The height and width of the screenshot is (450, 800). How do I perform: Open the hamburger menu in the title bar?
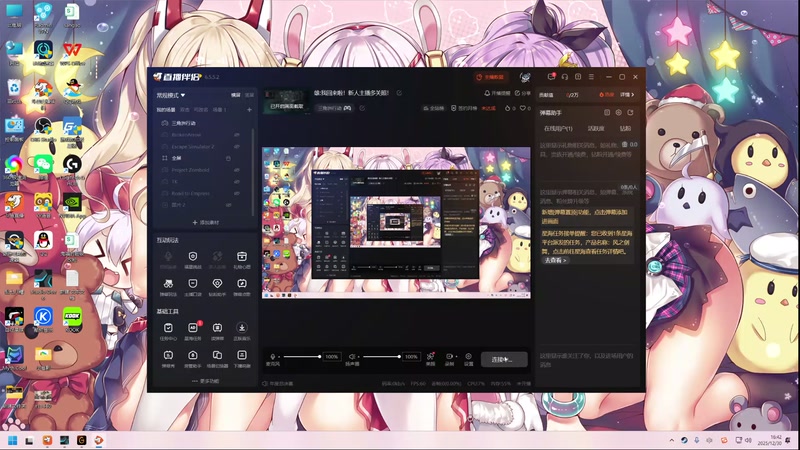pyautogui.click(x=591, y=77)
